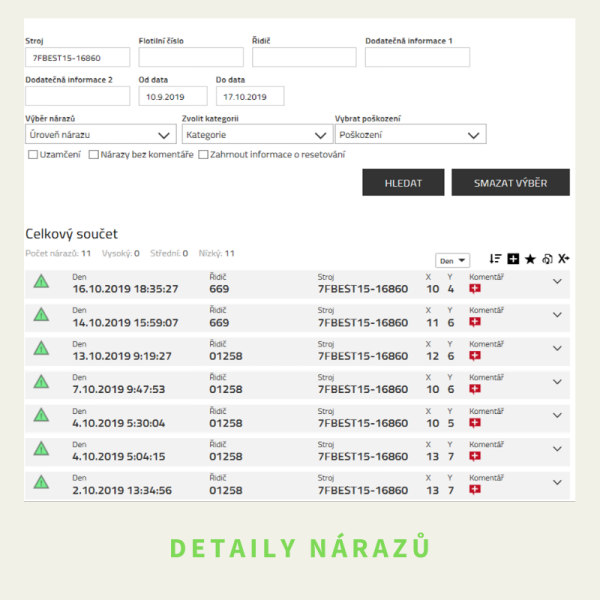
Task: Tick the Nárazy bez komentáře checkbox
Action: [x=93, y=155]
